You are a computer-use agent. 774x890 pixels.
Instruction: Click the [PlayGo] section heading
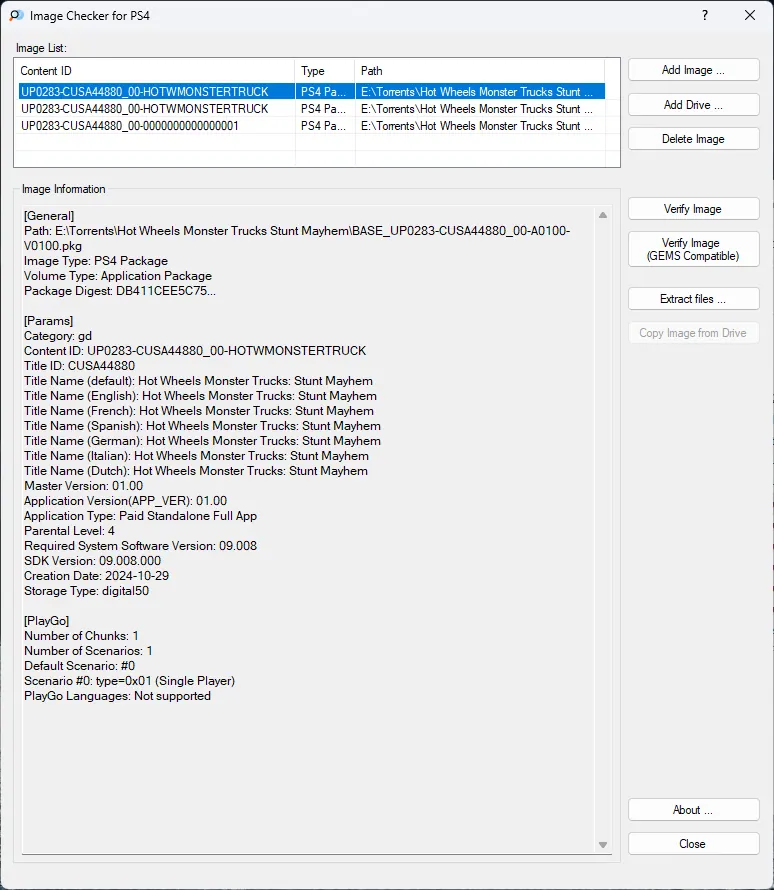point(47,620)
